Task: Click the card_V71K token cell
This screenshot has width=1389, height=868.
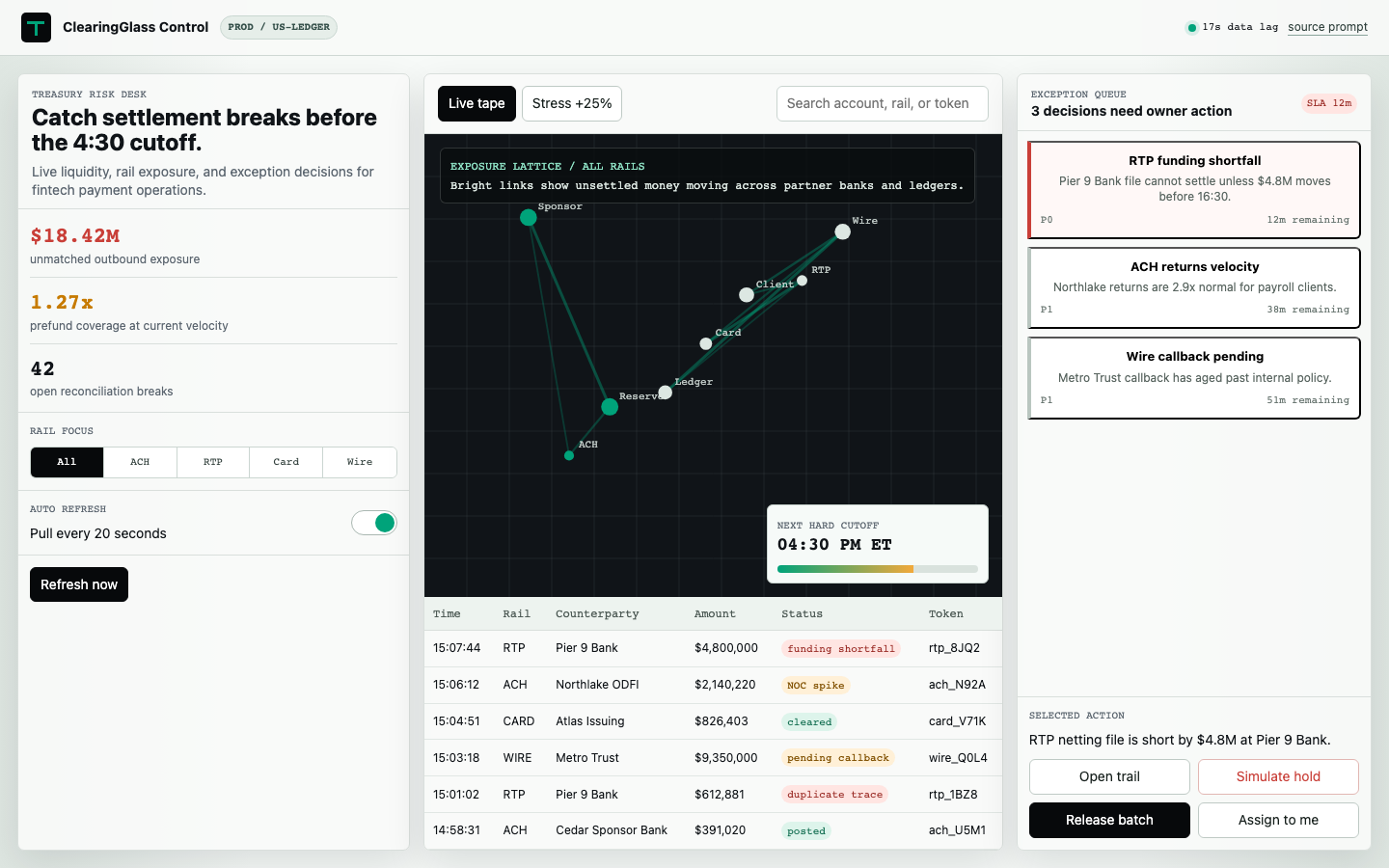Action: point(957,721)
